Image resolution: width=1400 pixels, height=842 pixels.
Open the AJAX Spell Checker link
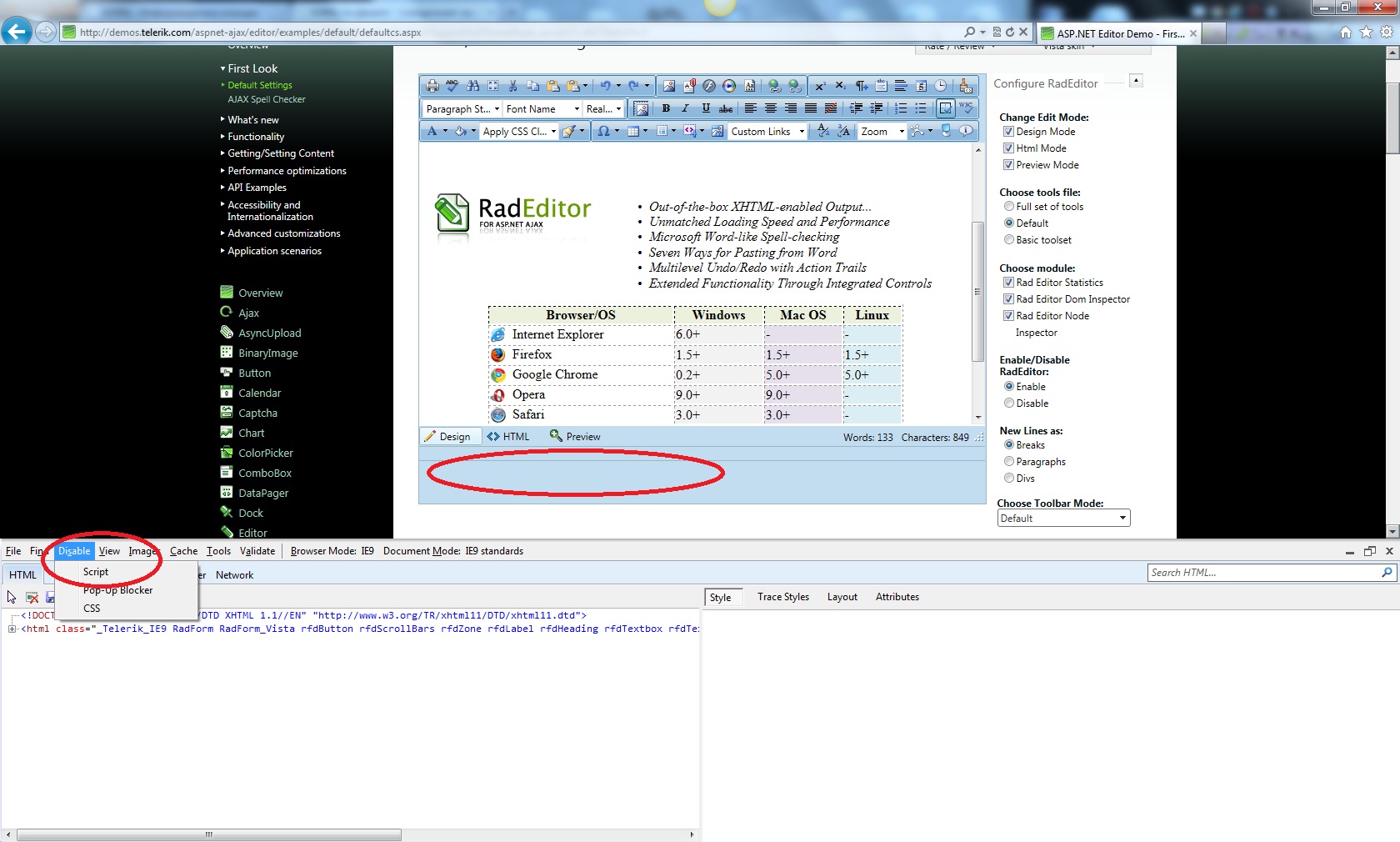click(x=267, y=99)
